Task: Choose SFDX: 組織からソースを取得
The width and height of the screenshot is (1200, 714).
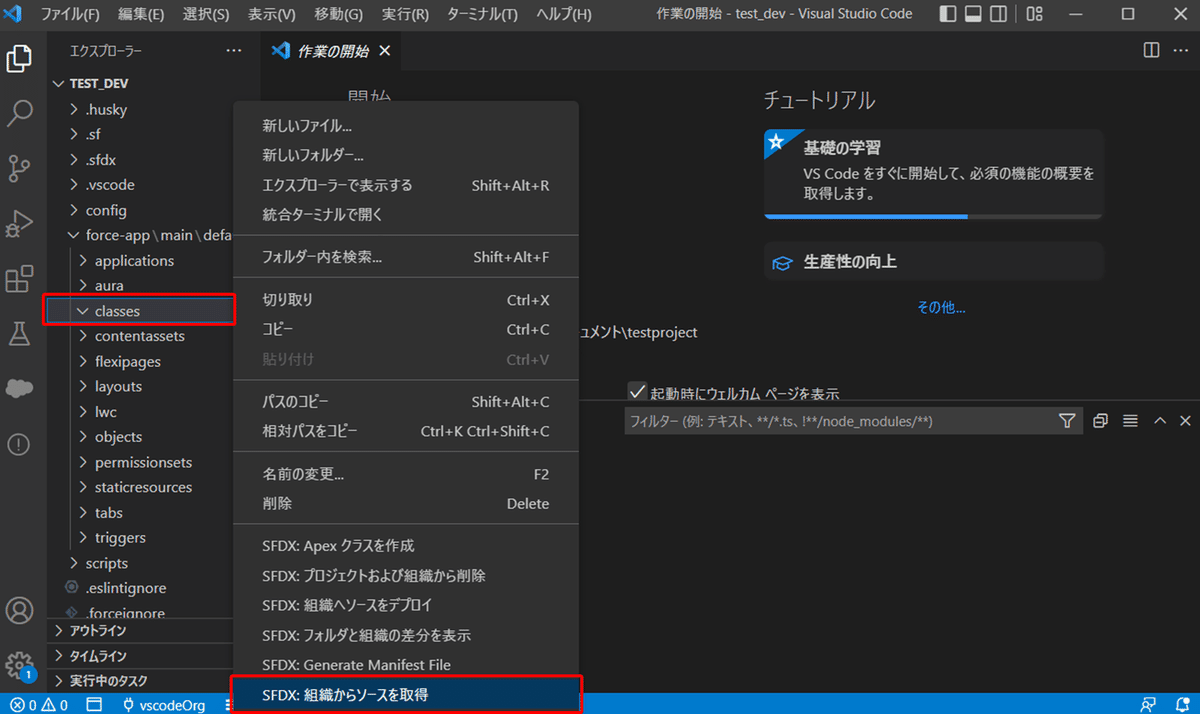Action: tap(406, 694)
